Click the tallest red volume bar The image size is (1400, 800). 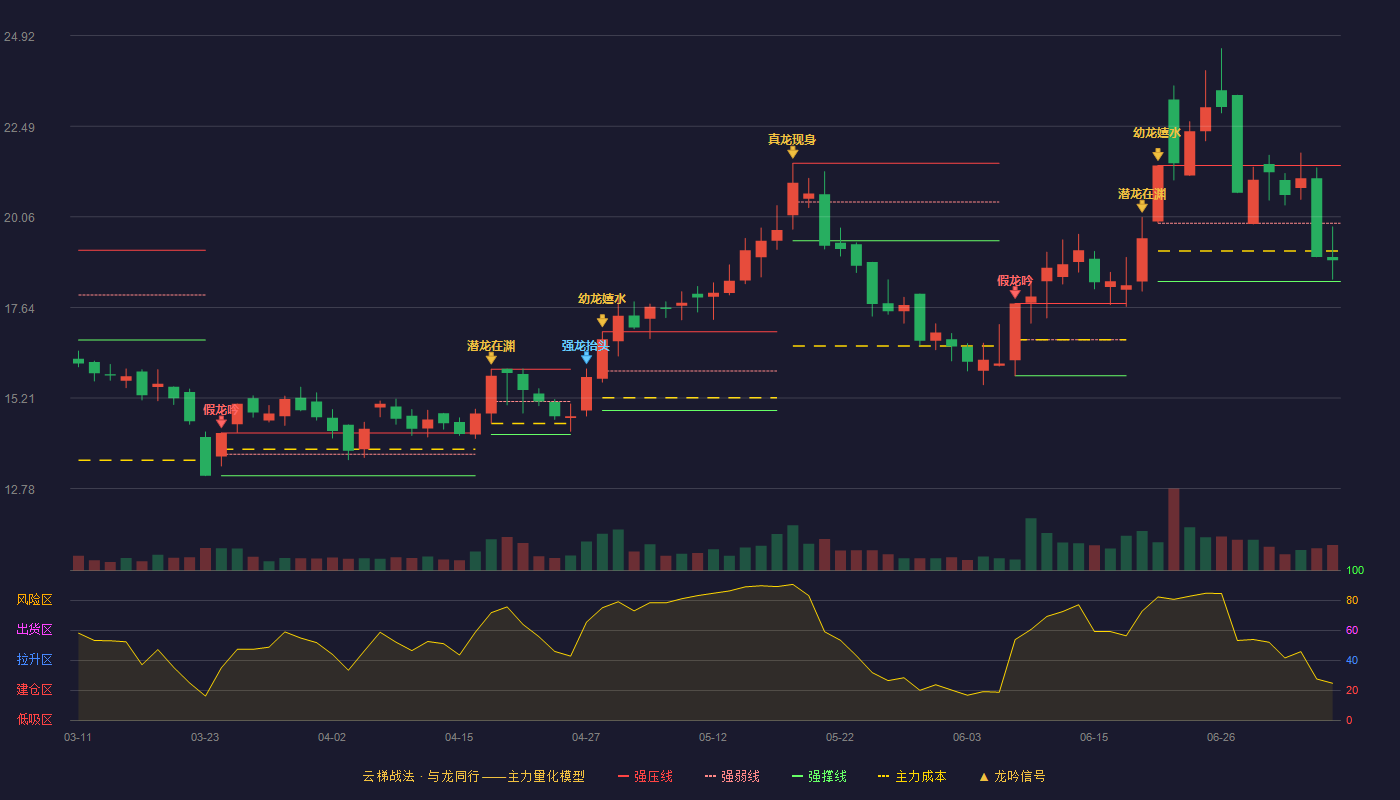(x=1173, y=529)
